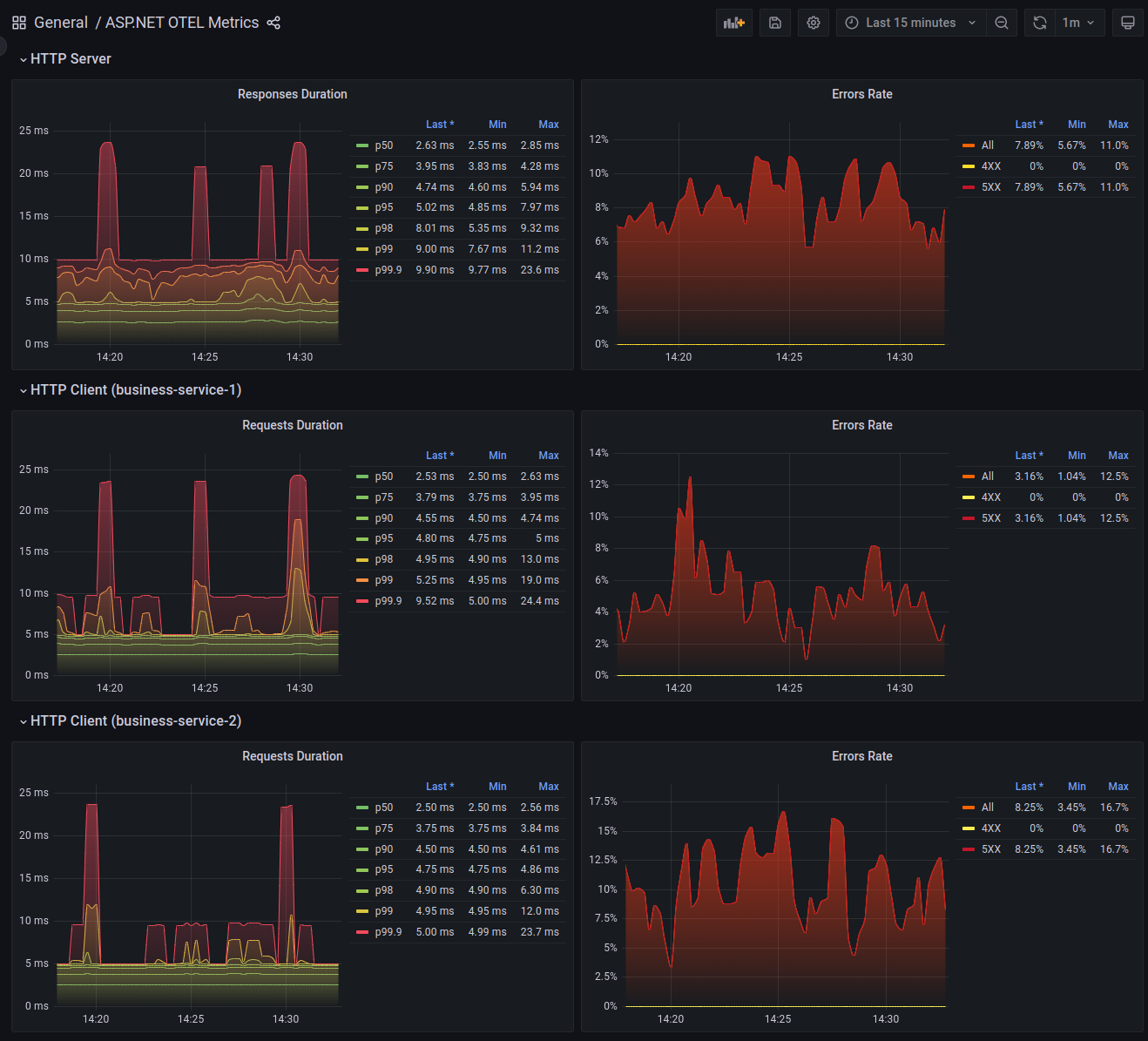Click the p75 series color indicator

point(362,166)
